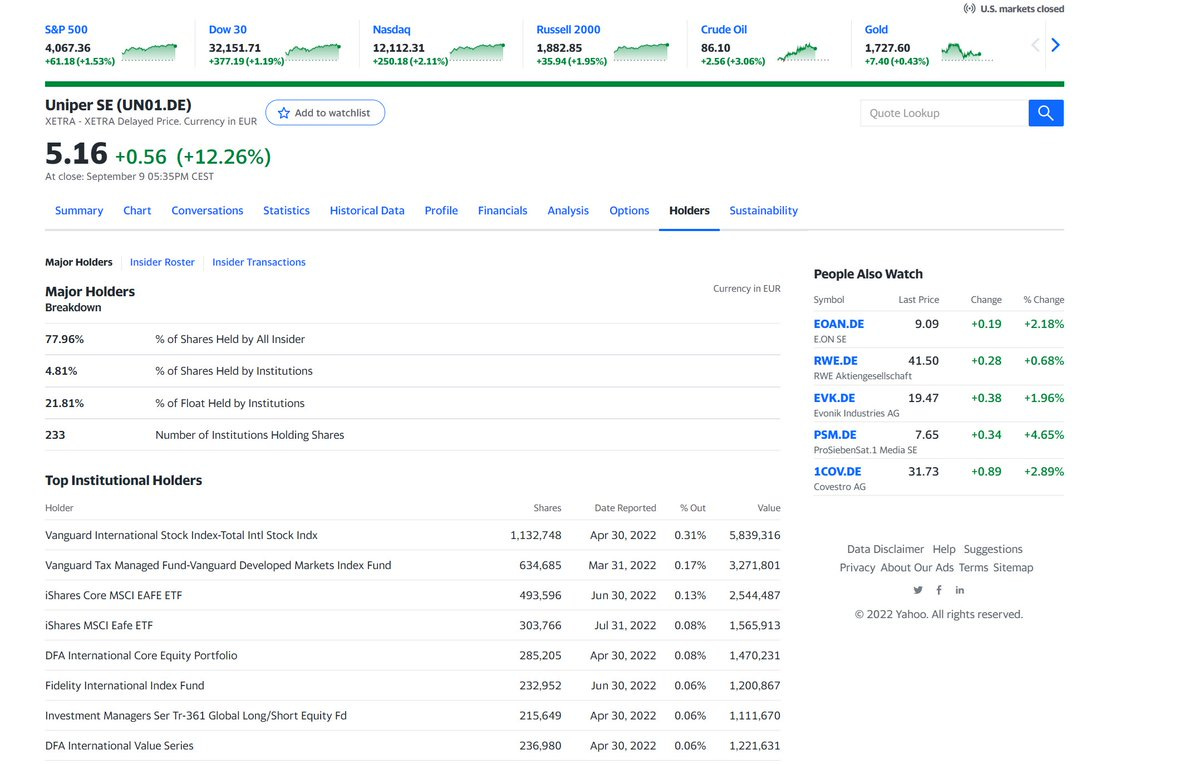
Task: Click the 5.16 Uniper share price
Action: coord(76,154)
